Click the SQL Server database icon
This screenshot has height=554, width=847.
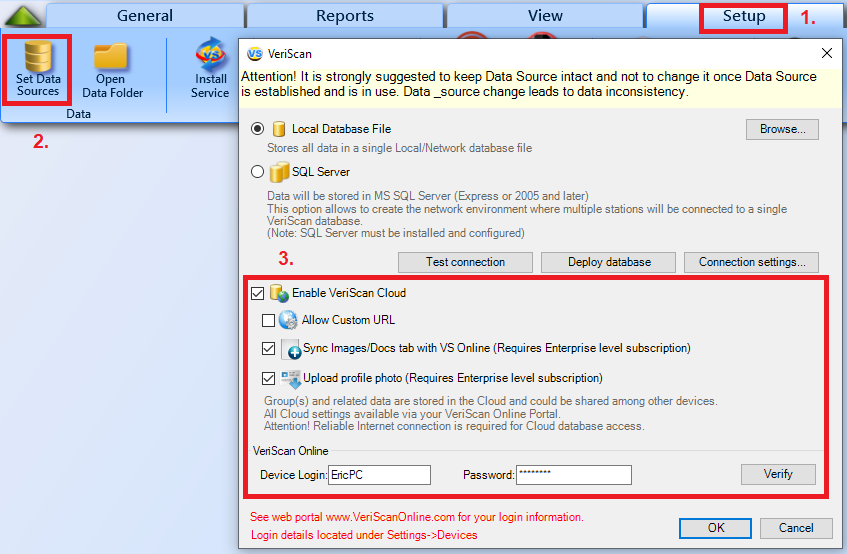pyautogui.click(x=279, y=172)
